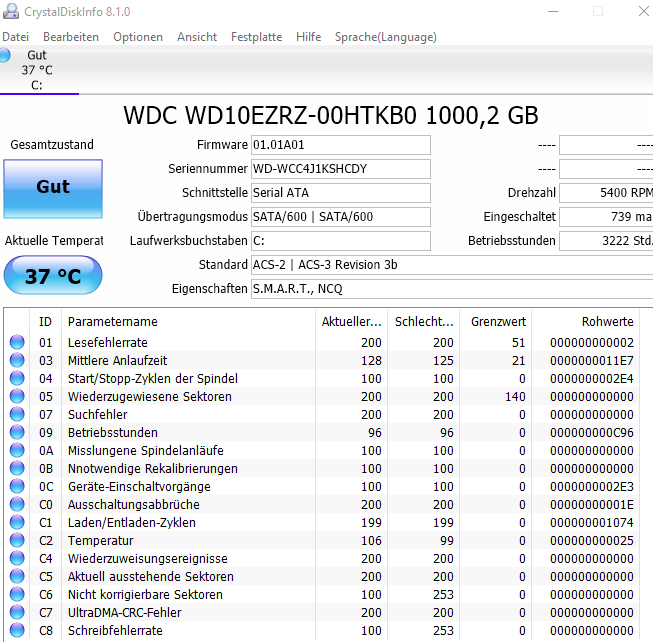Open the Hilfe menu
The width and height of the screenshot is (653, 642).
click(x=309, y=37)
